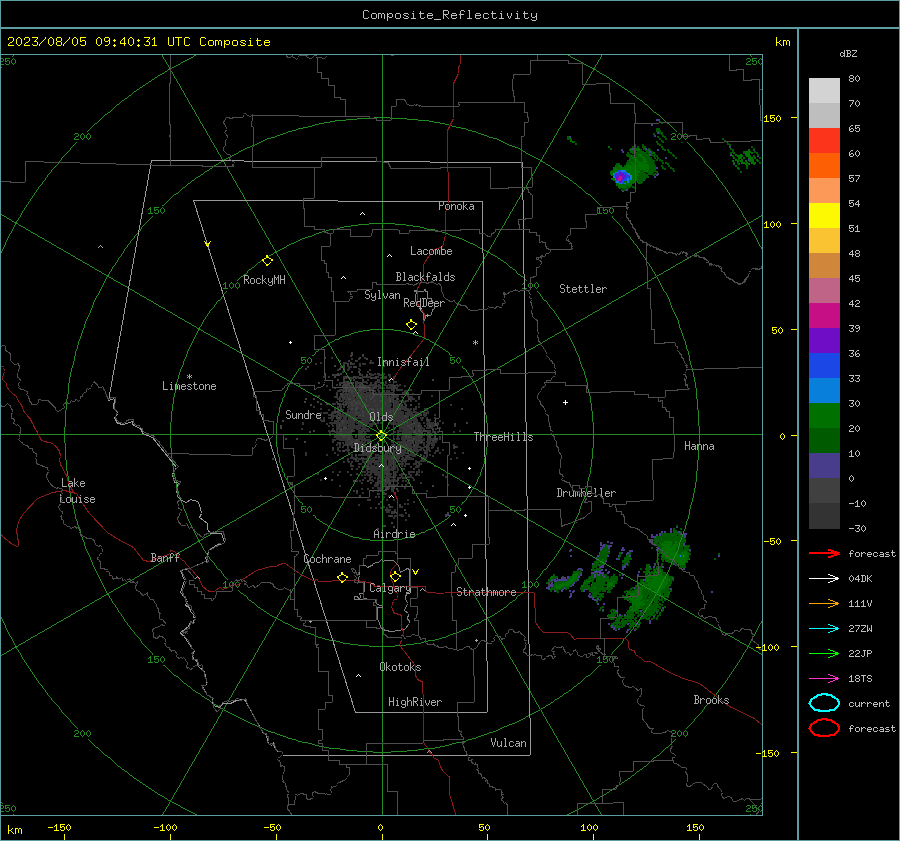
Task: Click the white plus marker west of Hanna
Action: click(565, 402)
